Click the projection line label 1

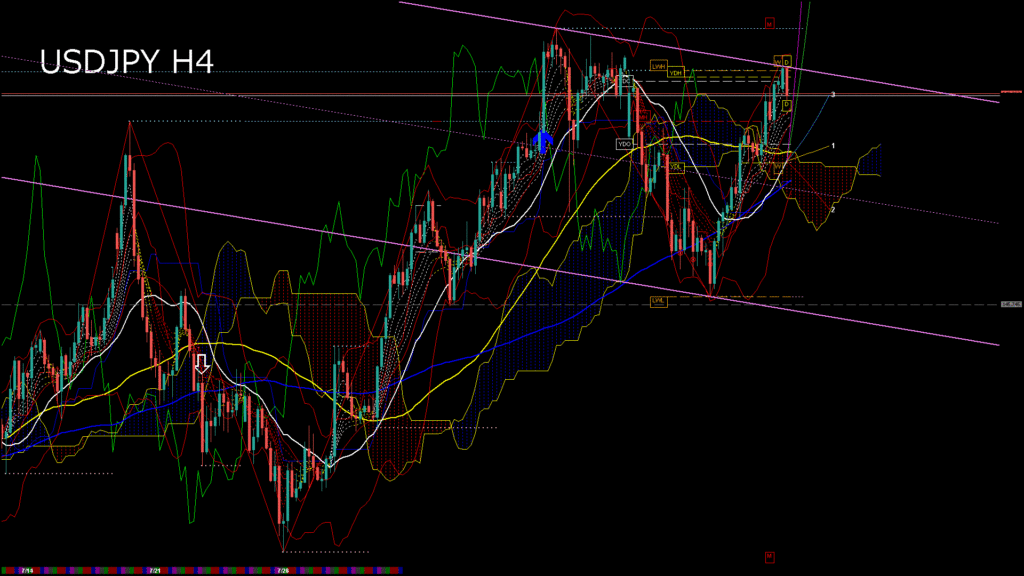833,146
